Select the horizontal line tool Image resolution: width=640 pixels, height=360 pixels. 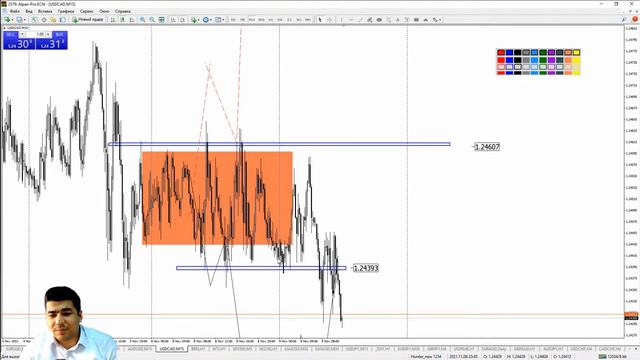(351, 20)
